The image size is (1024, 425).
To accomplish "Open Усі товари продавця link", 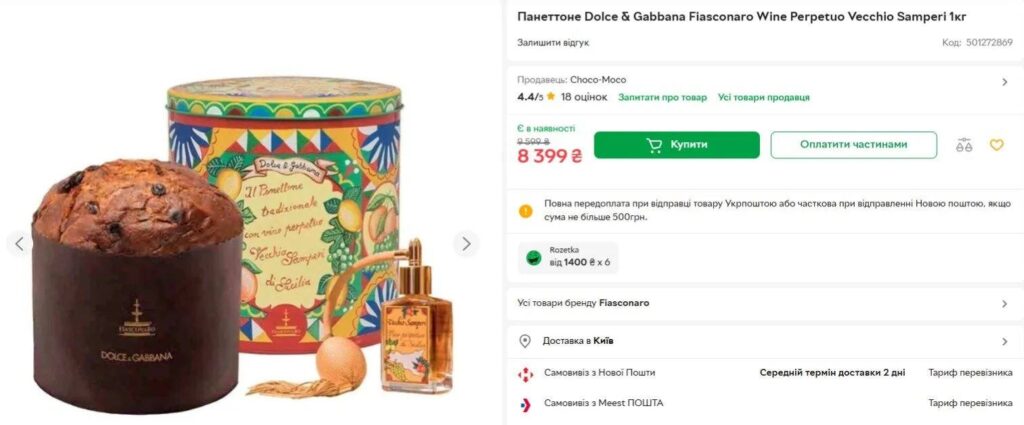I will [763, 97].
